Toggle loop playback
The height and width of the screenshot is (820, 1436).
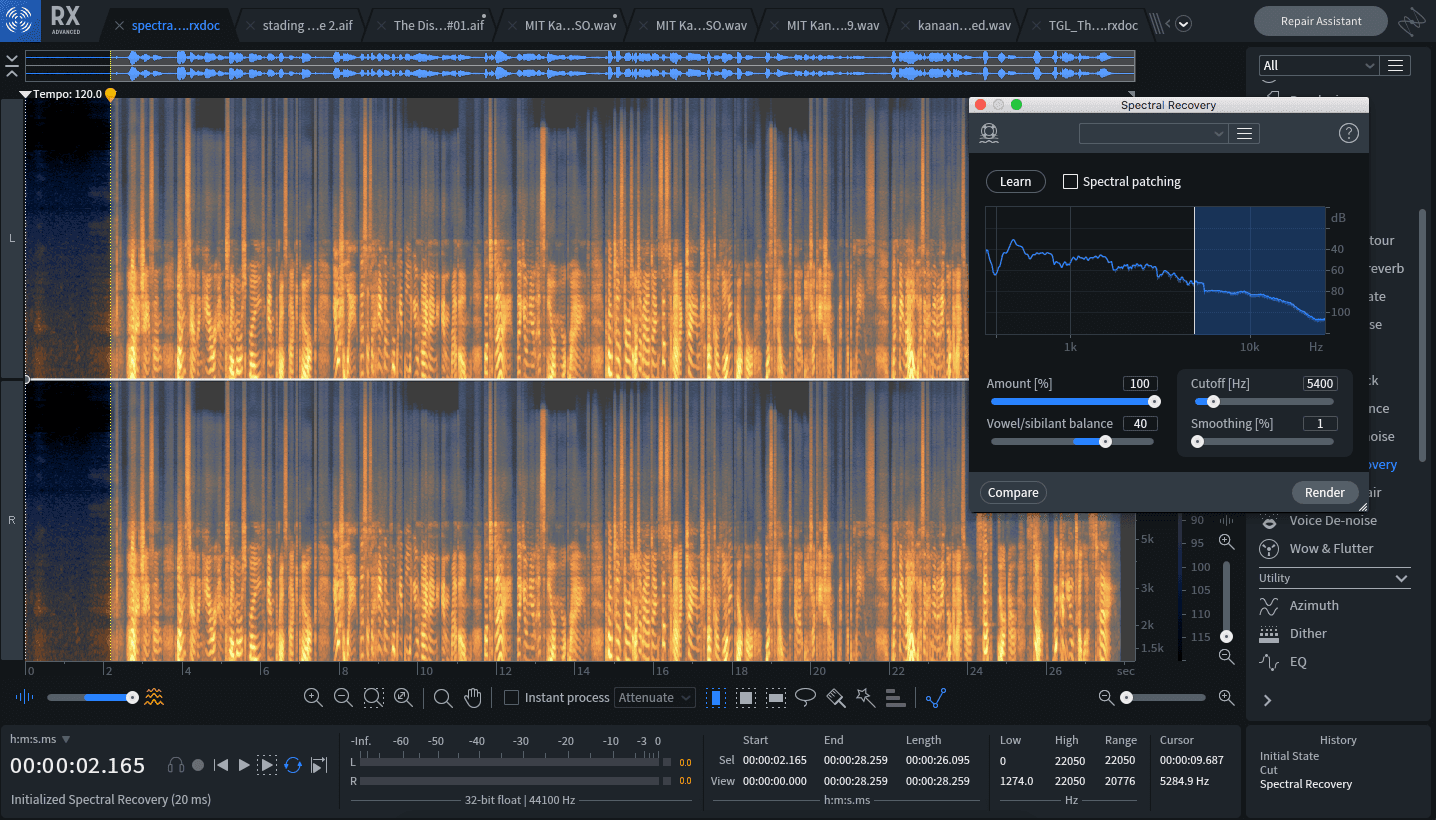(x=293, y=765)
